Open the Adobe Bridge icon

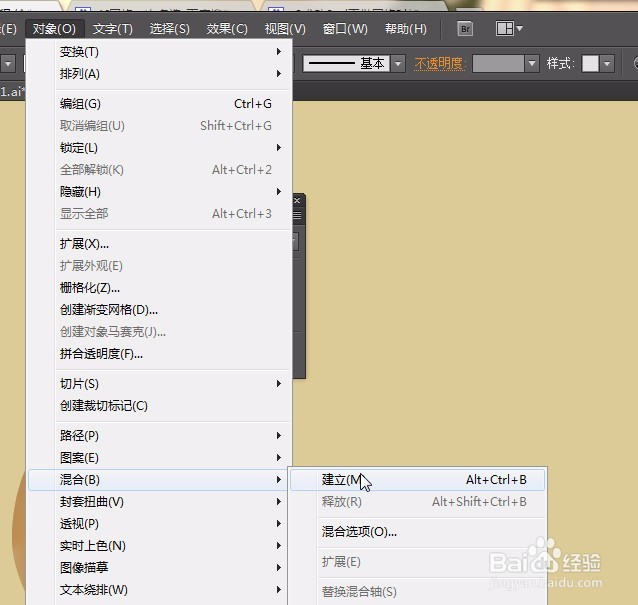(465, 29)
